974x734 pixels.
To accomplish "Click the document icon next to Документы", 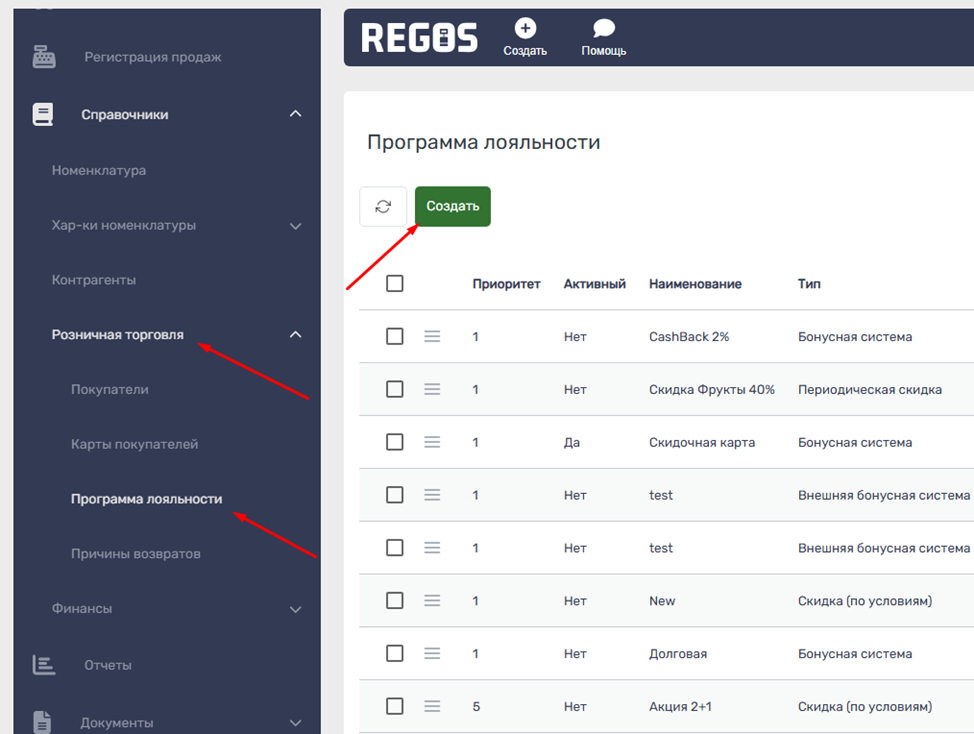I will point(43,722).
